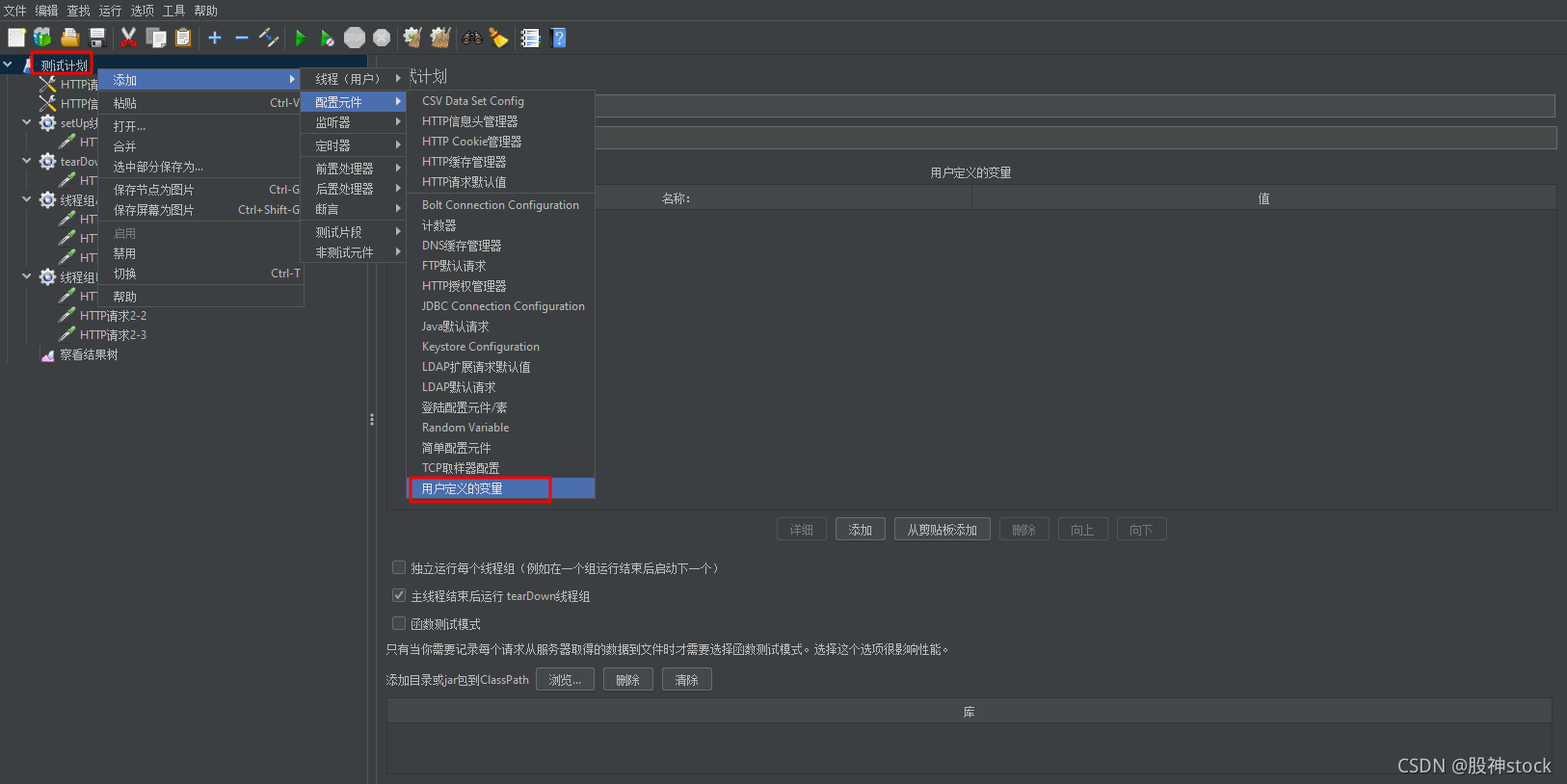Click the yellow broom Reset Search icon
The image size is (1567, 784).
click(498, 38)
